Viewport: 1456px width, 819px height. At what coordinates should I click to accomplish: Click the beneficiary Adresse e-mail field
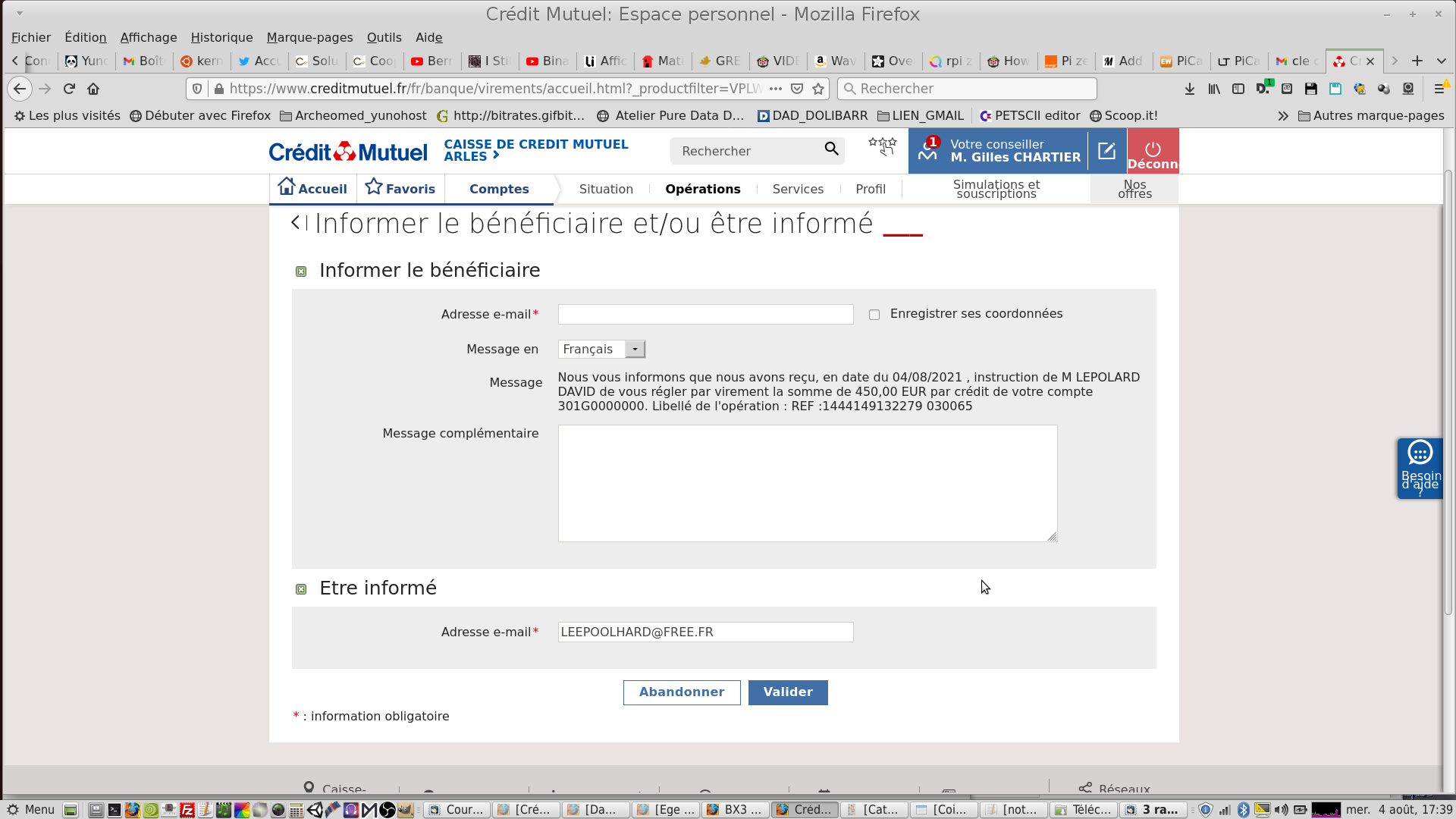pos(705,315)
